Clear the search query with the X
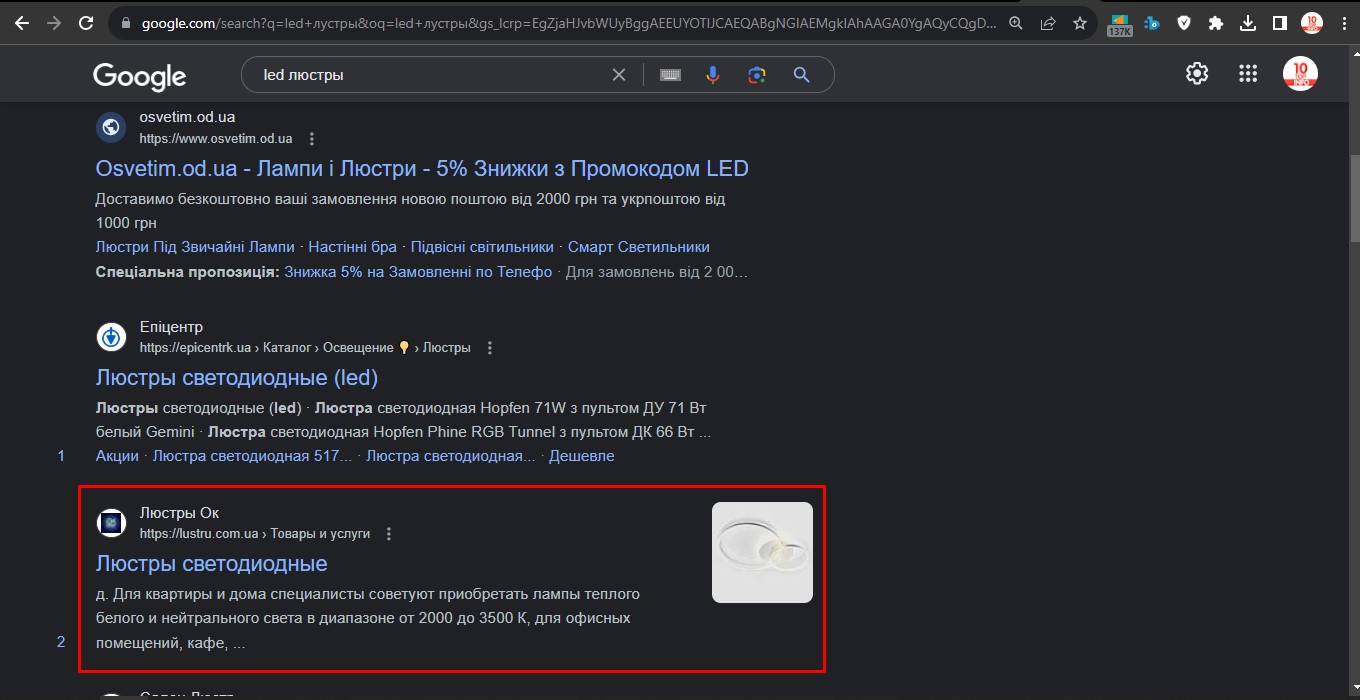 pyautogui.click(x=619, y=75)
